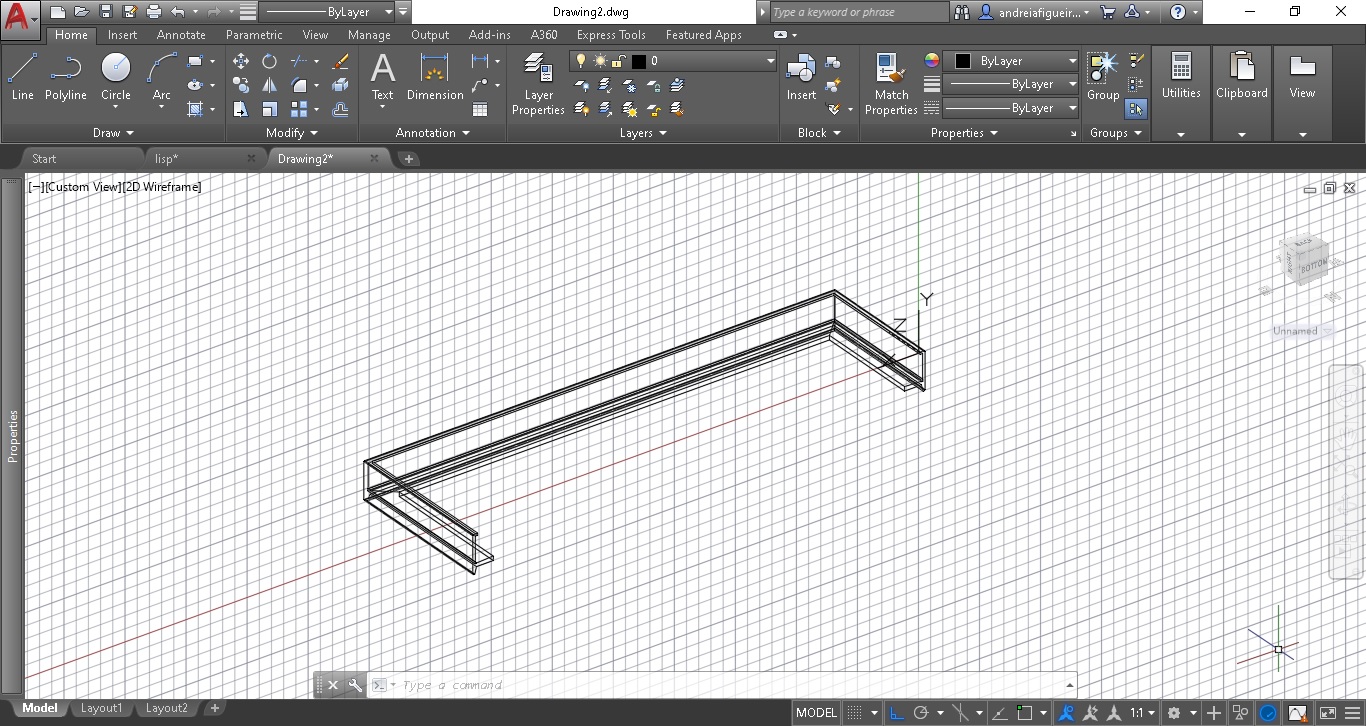The height and width of the screenshot is (726, 1366).
Task: Open the ByLayer color dropdown
Action: point(1012,61)
